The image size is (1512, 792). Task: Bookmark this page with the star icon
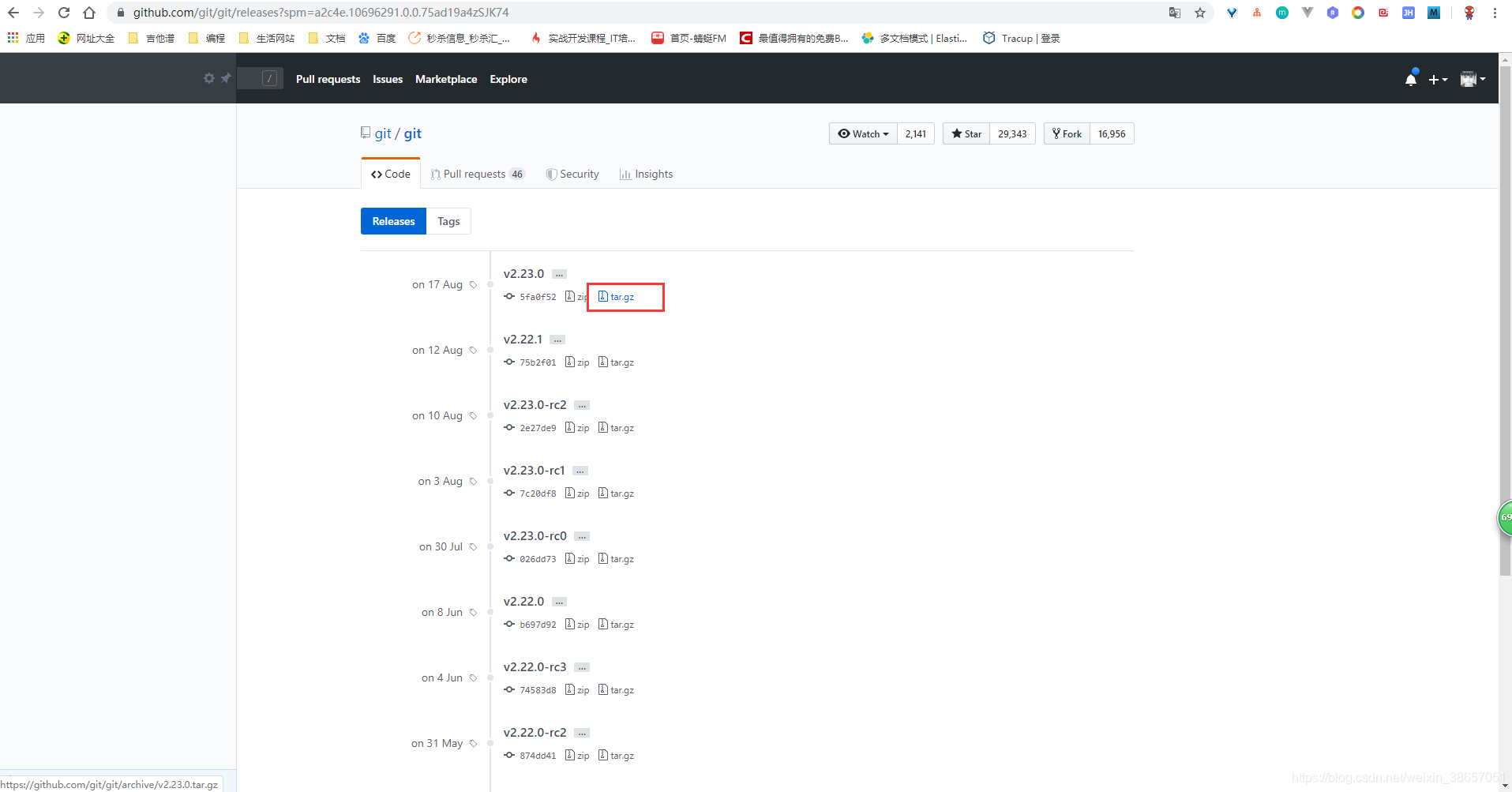point(1200,13)
